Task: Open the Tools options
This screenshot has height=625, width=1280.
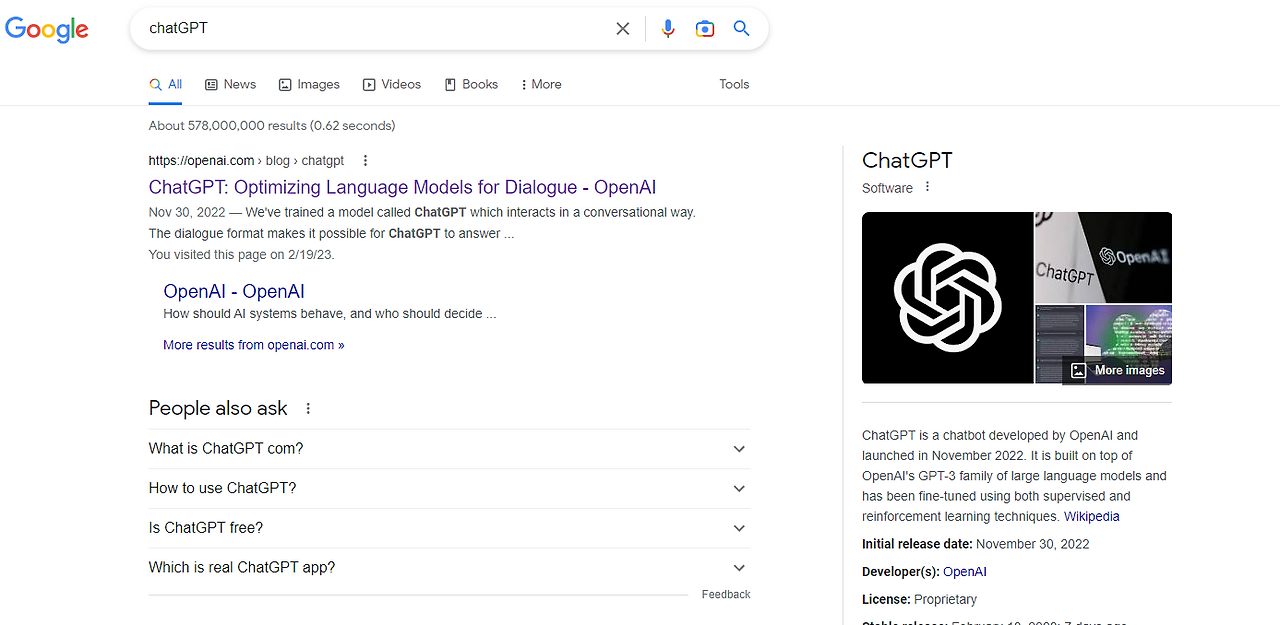Action: (734, 84)
